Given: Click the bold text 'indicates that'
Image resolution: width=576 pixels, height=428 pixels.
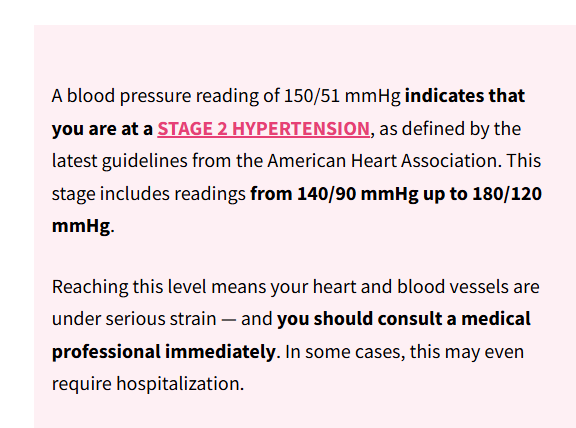Looking at the screenshot, I should (465, 96).
